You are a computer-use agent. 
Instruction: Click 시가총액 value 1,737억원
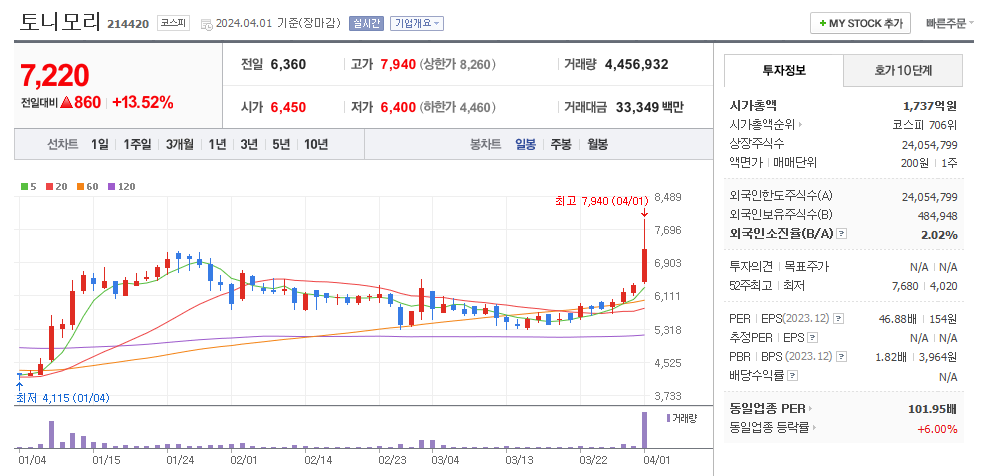tap(930, 106)
